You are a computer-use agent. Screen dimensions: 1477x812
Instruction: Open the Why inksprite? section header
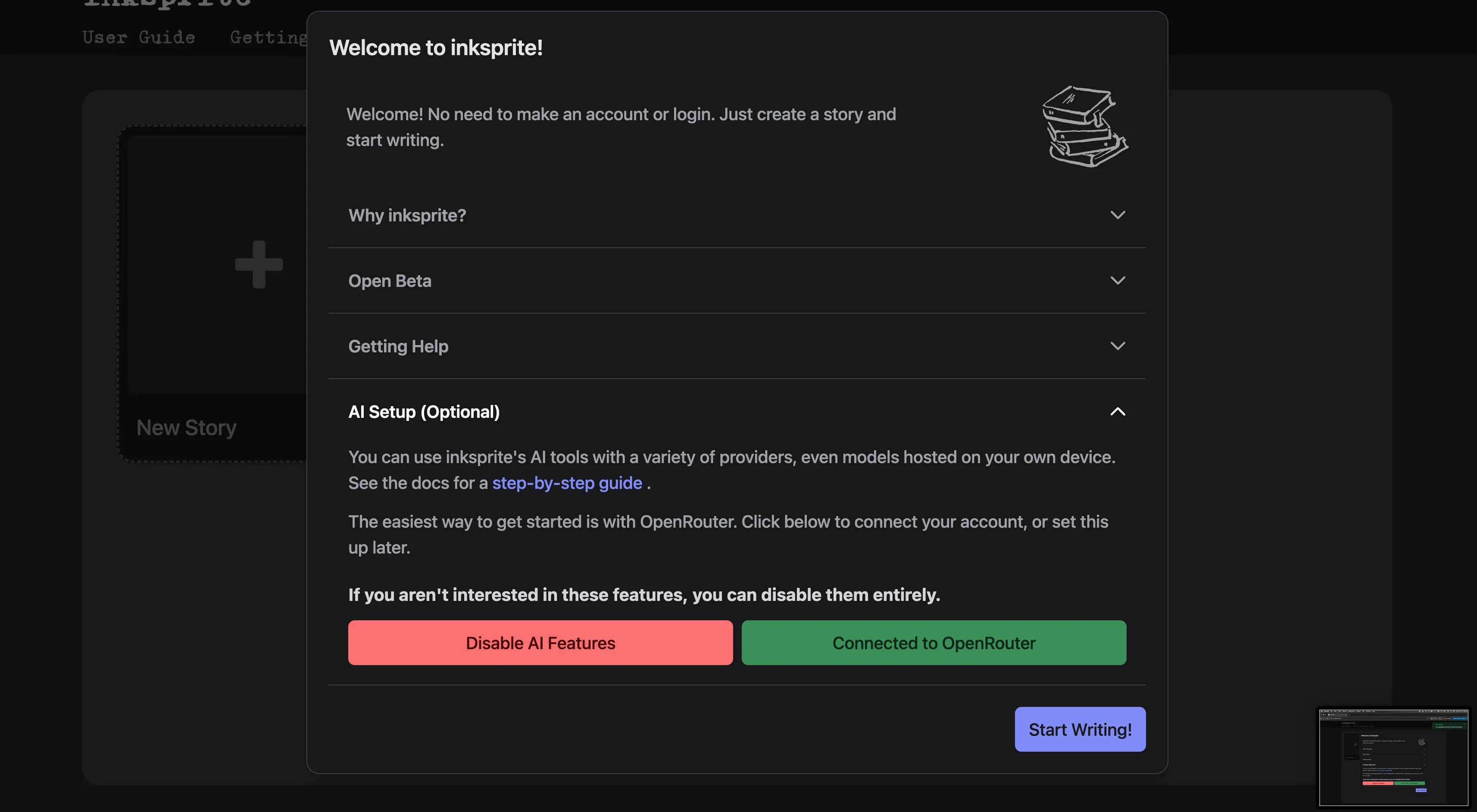(407, 215)
